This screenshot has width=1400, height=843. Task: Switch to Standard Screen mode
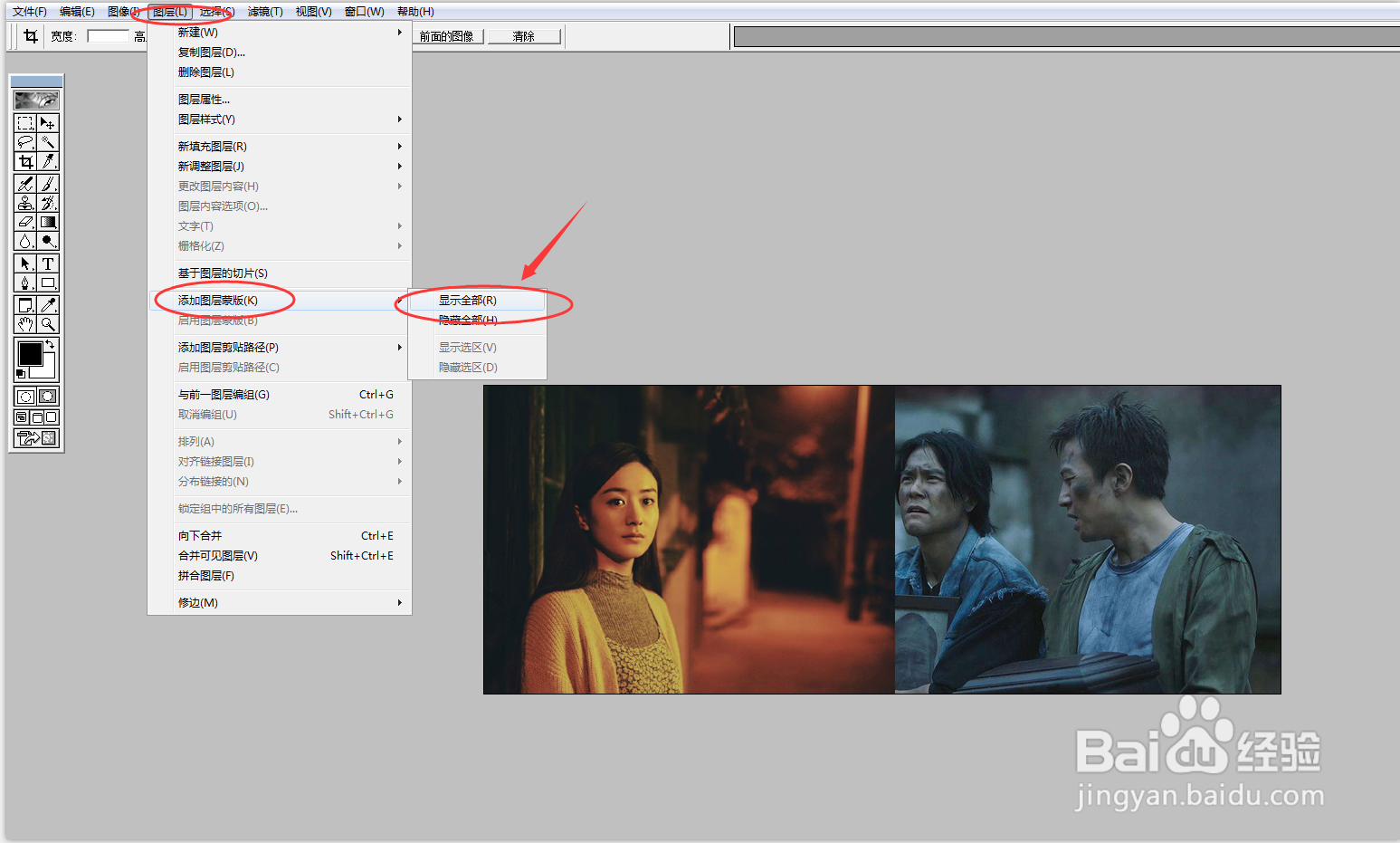[22, 417]
